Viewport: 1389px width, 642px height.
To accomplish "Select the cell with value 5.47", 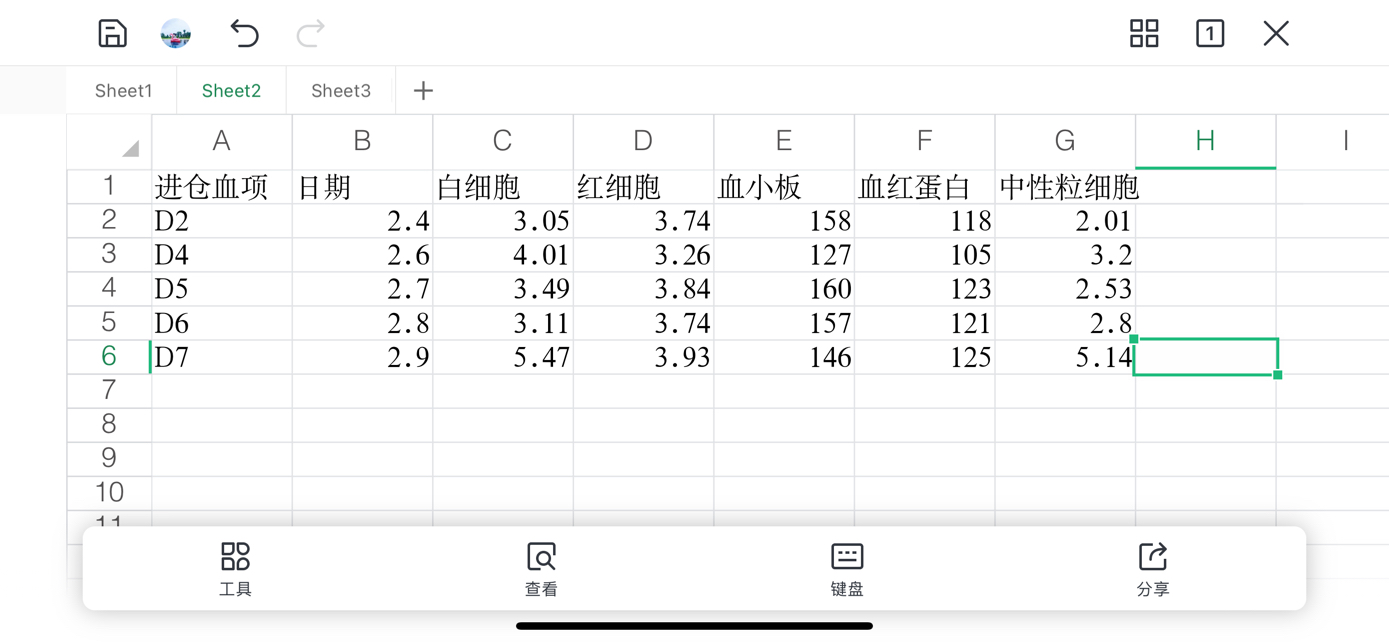I will (503, 357).
